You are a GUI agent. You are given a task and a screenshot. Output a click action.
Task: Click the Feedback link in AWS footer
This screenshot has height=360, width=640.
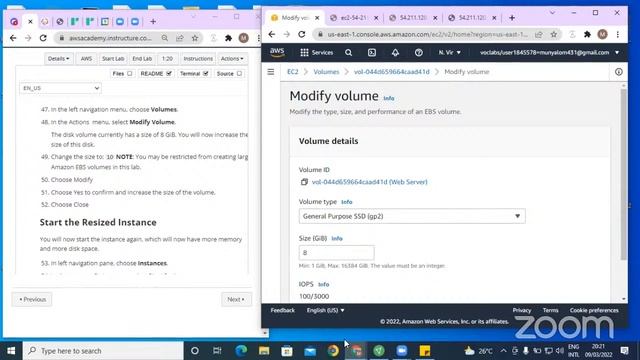[x=282, y=310]
